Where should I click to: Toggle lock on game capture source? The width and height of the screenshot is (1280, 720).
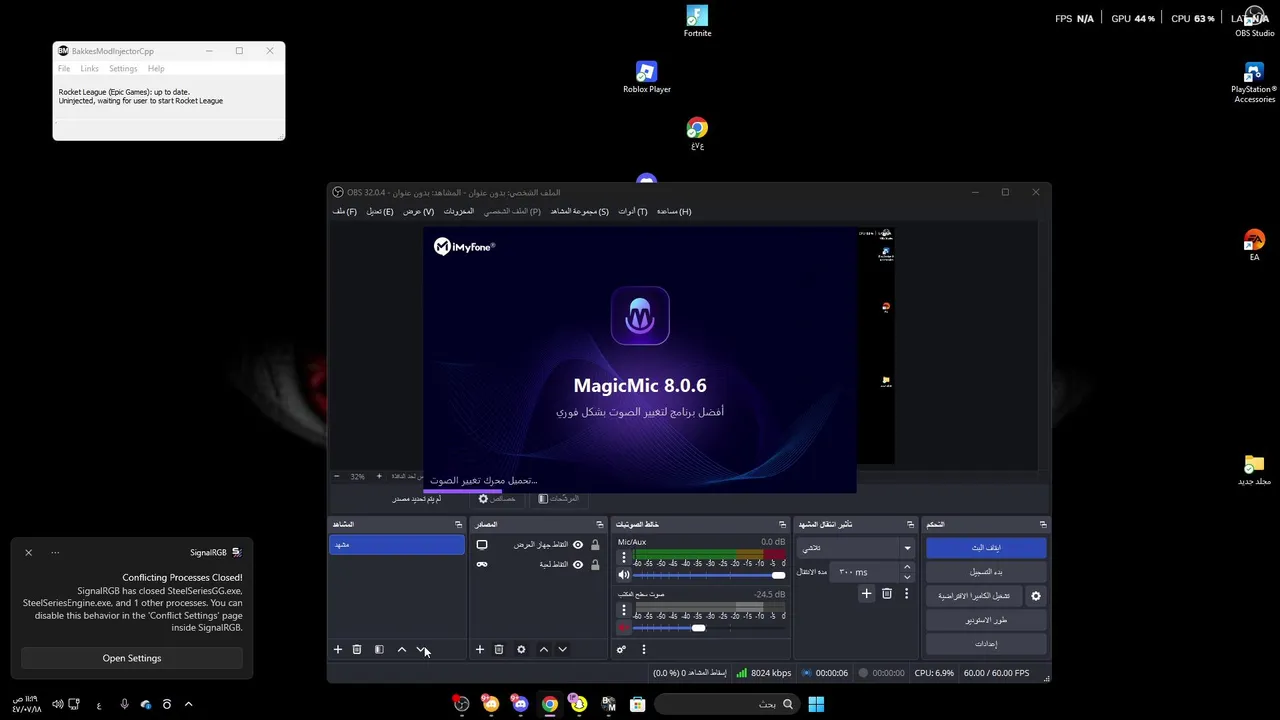[x=595, y=565]
